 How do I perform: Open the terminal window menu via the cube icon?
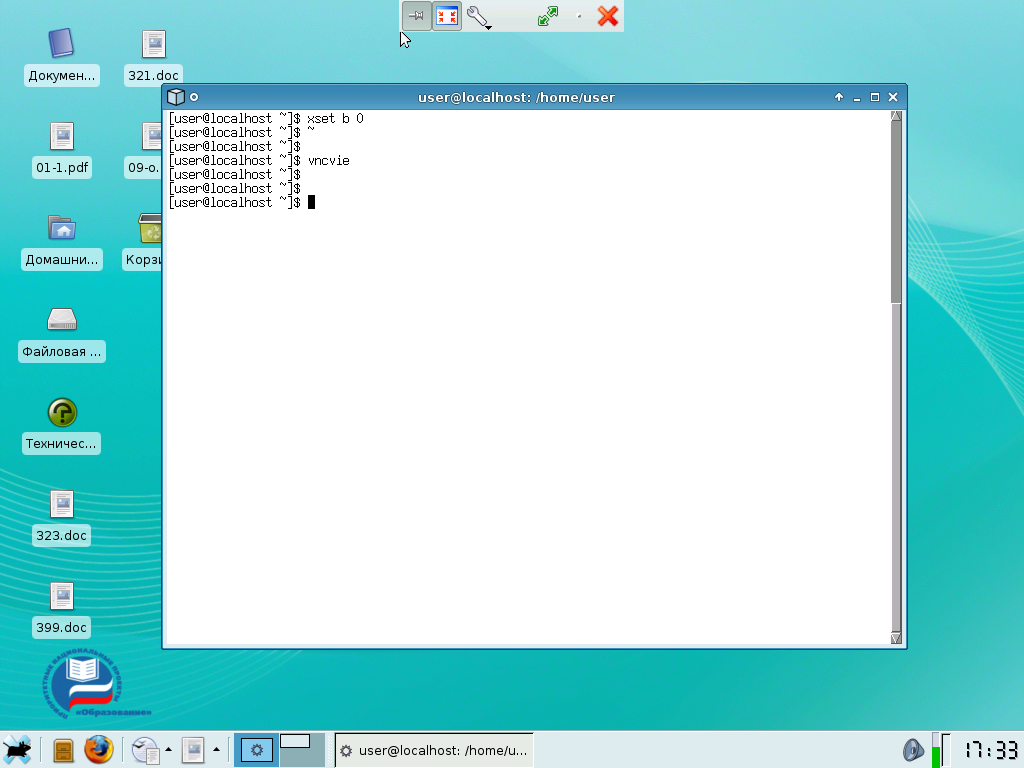pyautogui.click(x=176, y=97)
